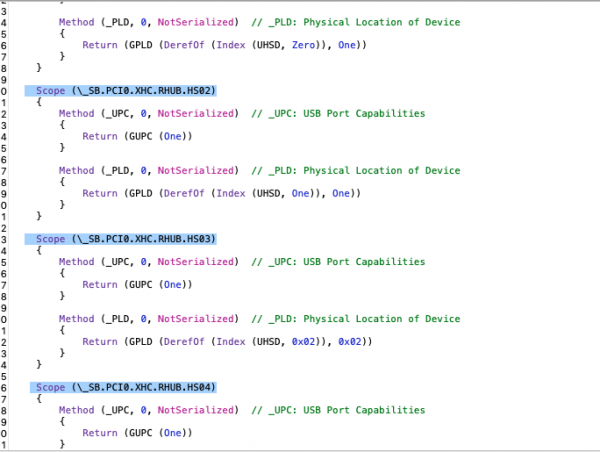Image resolution: width=600 pixels, height=452 pixels.
Task: Click the _UPC Method line under HS04
Action: [242, 410]
